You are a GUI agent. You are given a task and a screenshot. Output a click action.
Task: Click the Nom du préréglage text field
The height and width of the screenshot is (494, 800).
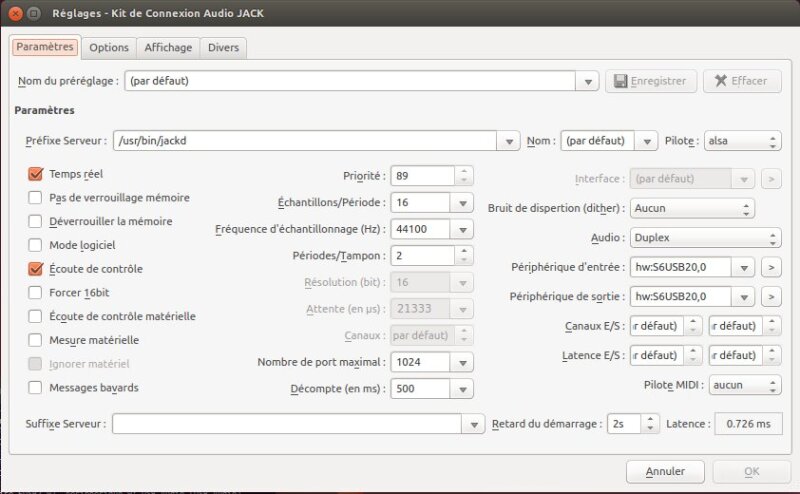[350, 81]
